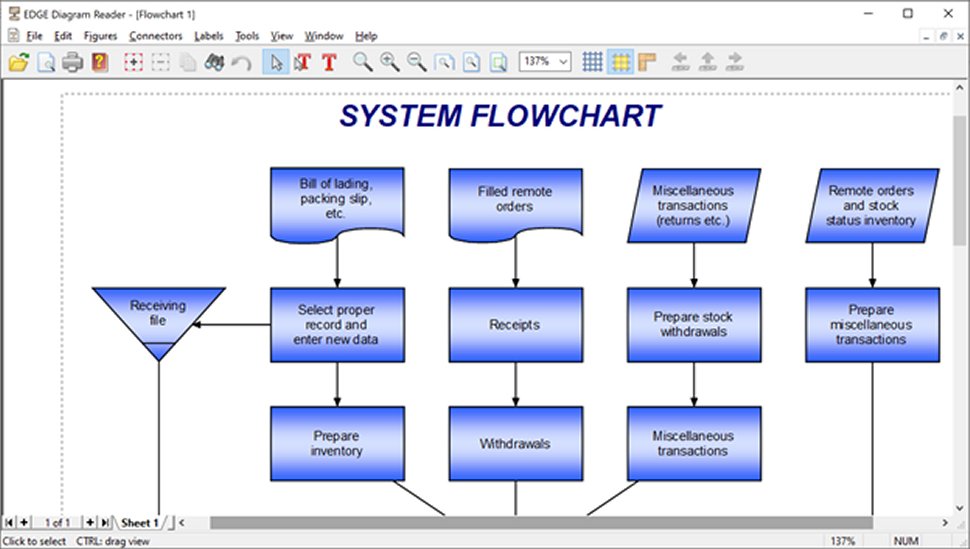Toggle the blue grid display button
The width and height of the screenshot is (970, 549).
(x=593, y=62)
